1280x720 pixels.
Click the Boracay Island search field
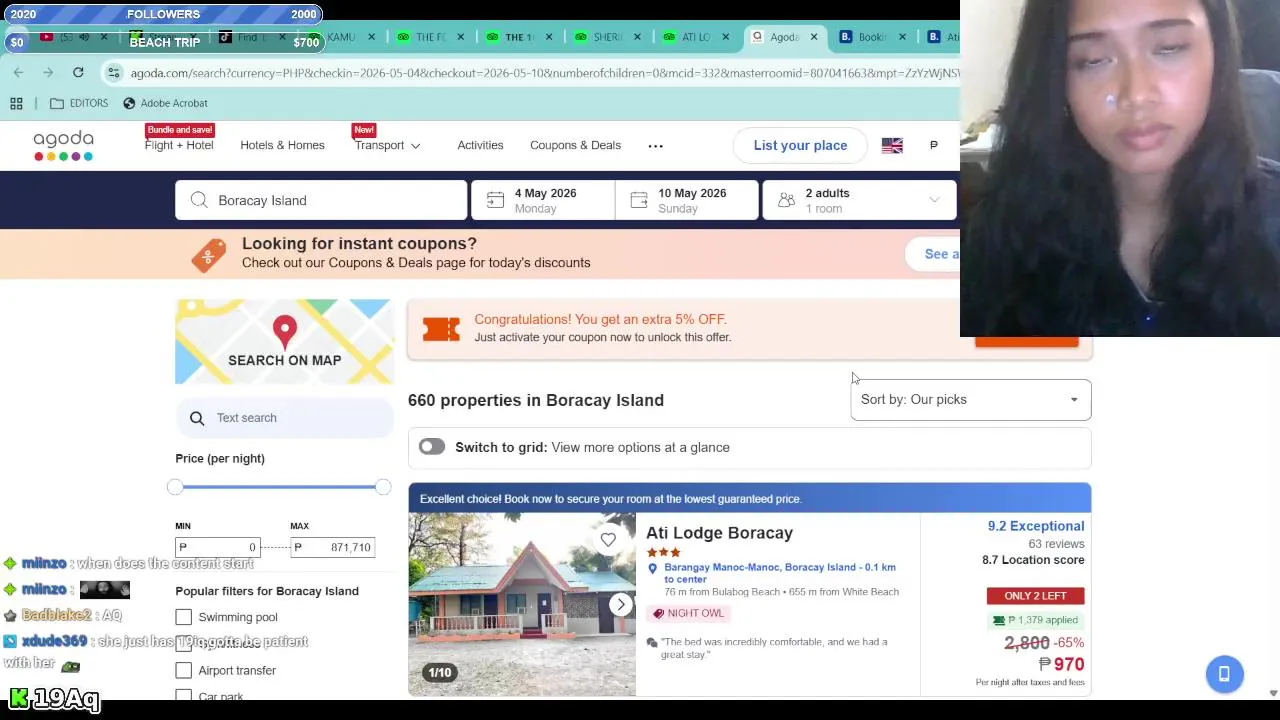coord(321,200)
